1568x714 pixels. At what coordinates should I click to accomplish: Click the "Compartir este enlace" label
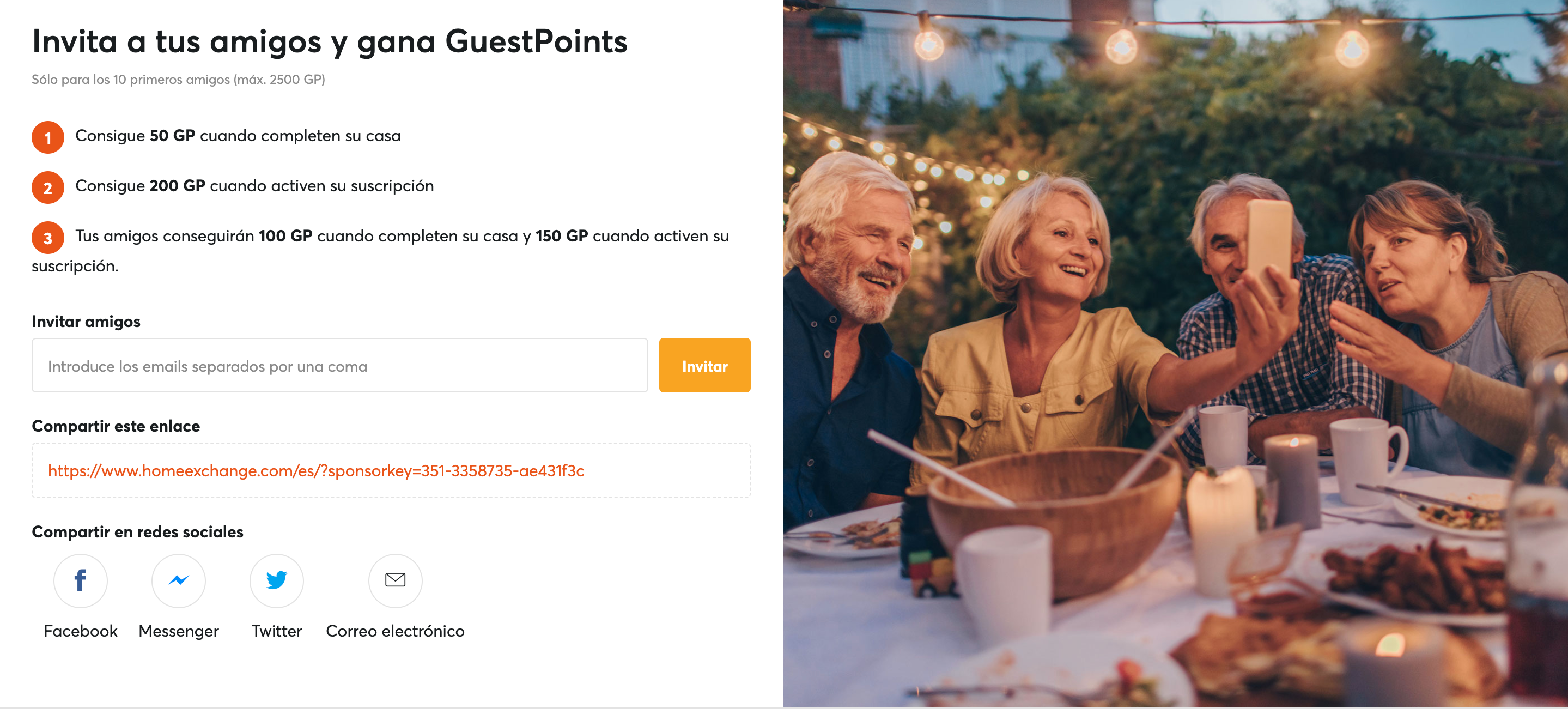pos(116,426)
